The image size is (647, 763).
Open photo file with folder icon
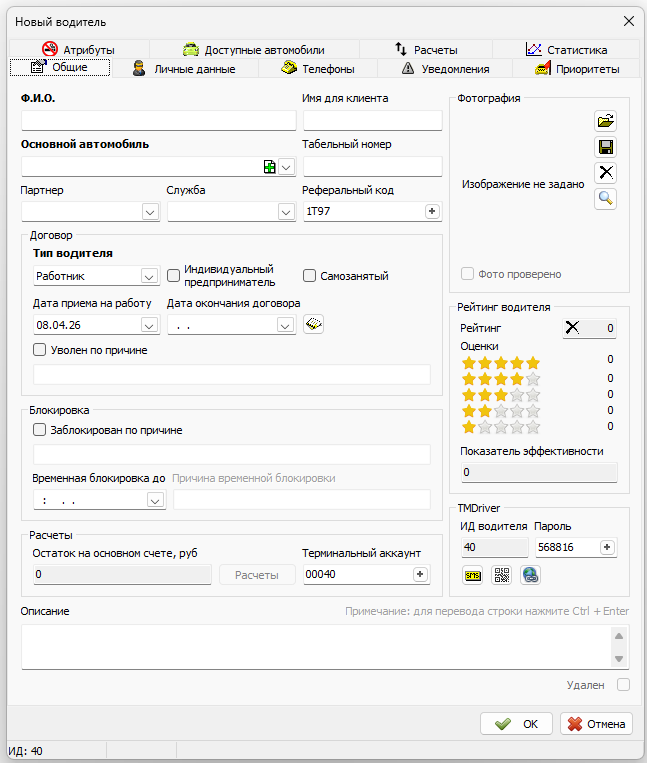pos(605,121)
